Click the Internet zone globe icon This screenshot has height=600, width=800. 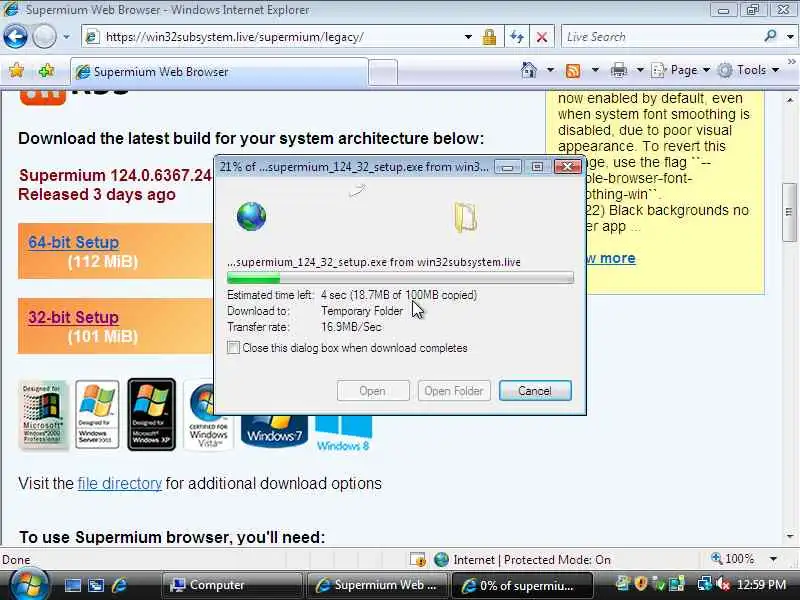point(441,560)
